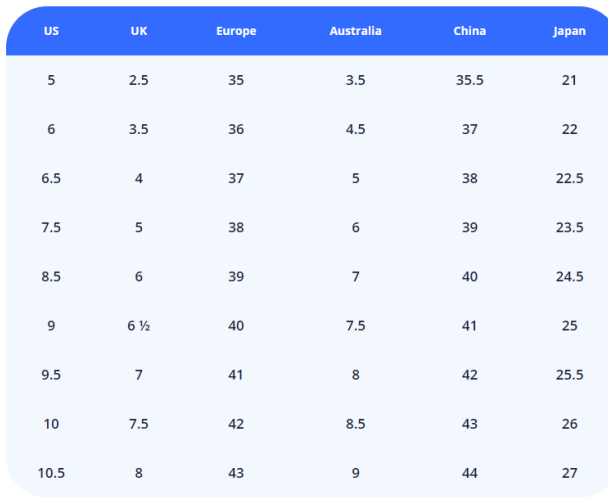This screenshot has width=608, height=501.
Task: Click UK size 2.5 cell
Action: (139, 80)
